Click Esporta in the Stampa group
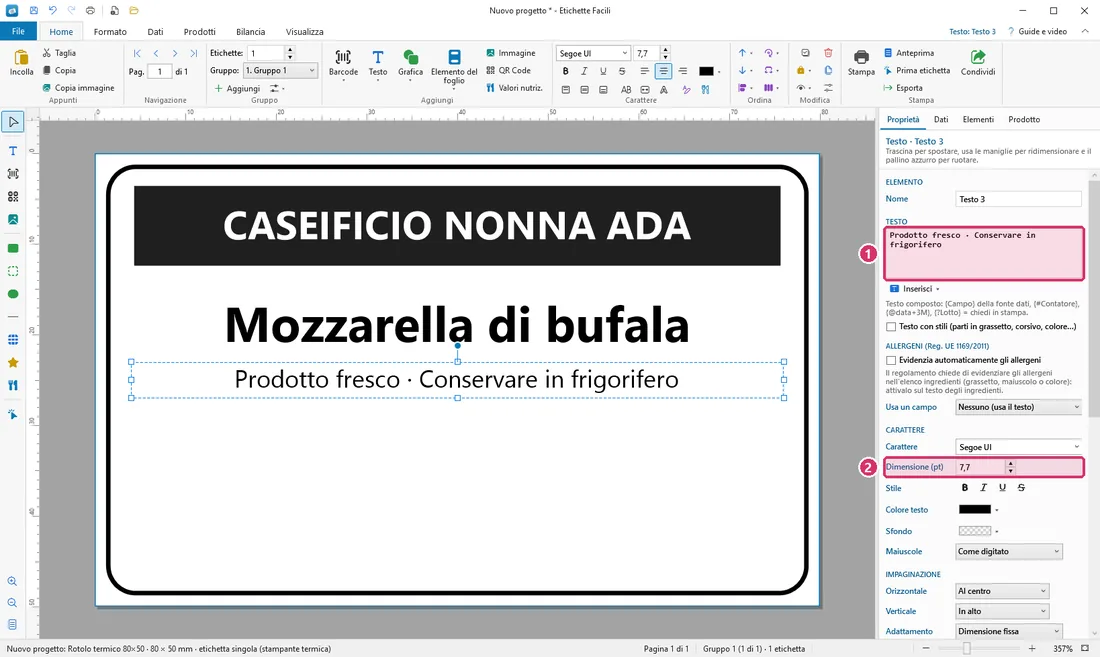Screen dimensions: 1100x657 pyautogui.click(x=904, y=88)
